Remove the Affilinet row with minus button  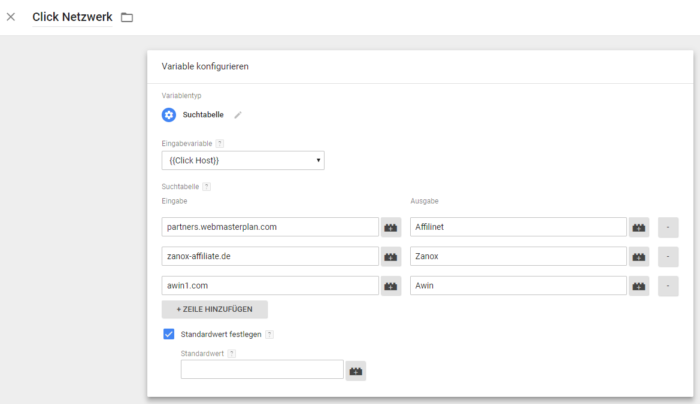coord(668,227)
